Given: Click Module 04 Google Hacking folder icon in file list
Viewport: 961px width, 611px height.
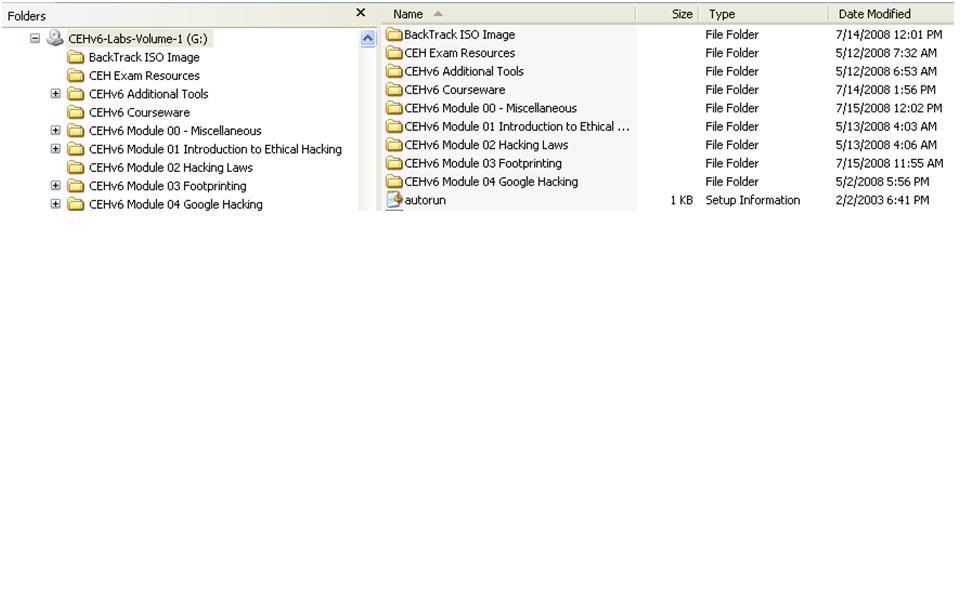Looking at the screenshot, I should (394, 181).
